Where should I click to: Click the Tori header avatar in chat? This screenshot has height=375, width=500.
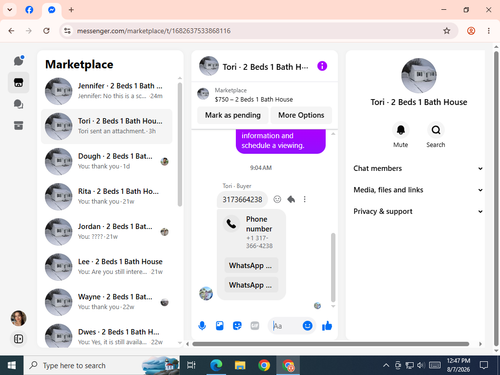point(209,66)
